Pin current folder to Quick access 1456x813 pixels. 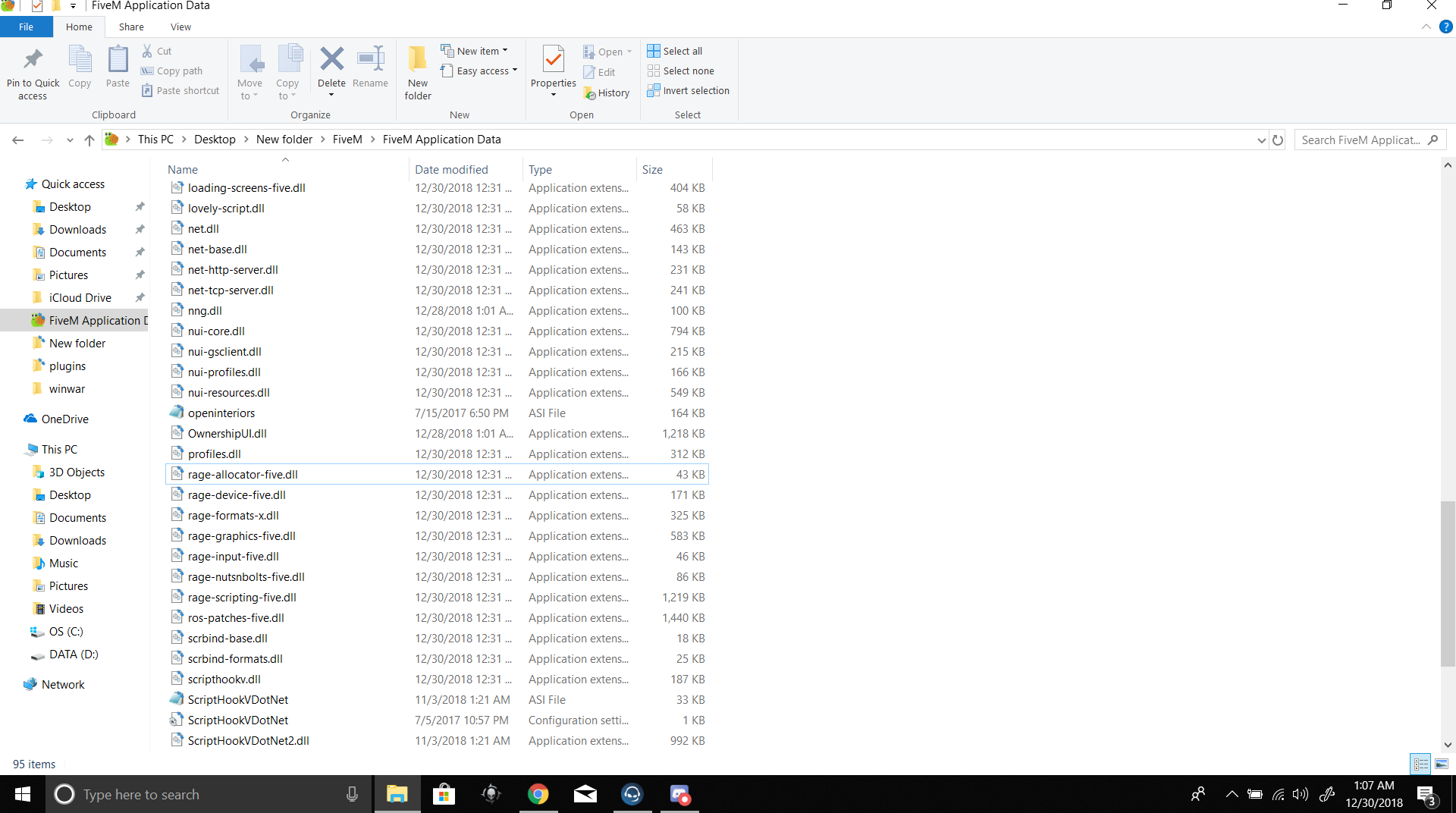pos(32,72)
